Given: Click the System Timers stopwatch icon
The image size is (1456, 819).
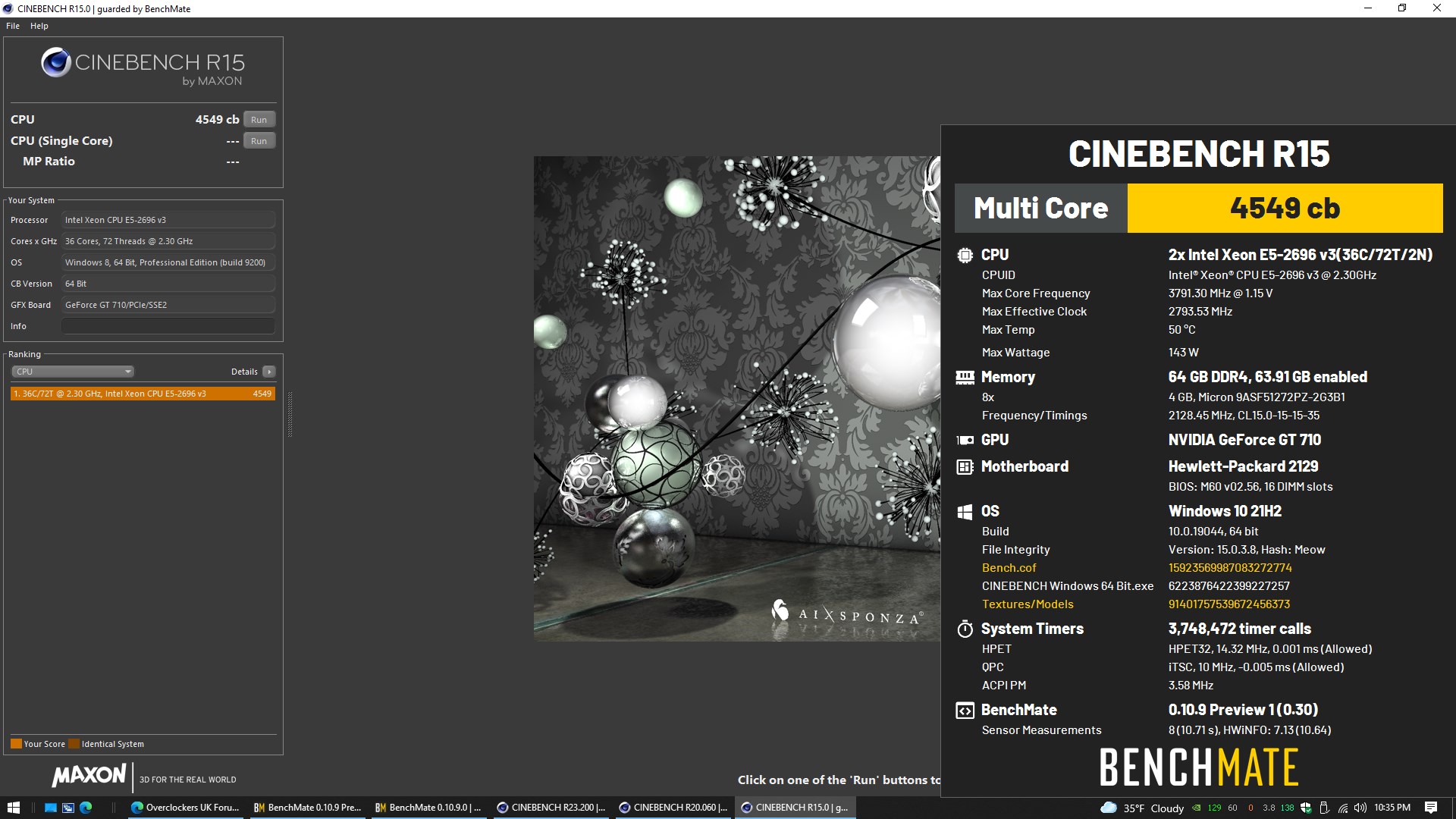Looking at the screenshot, I should [x=965, y=629].
